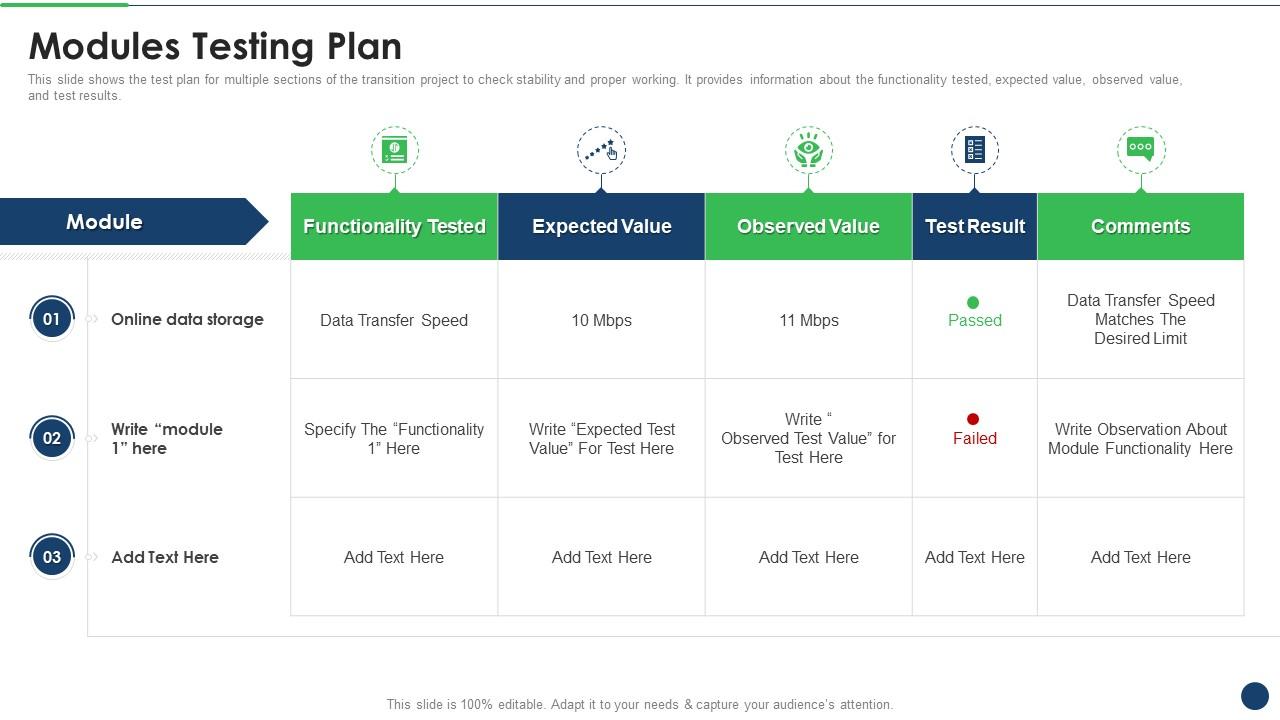Click the small arrow beside Online data storage
Image resolution: width=1280 pixels, height=720 pixels.
[x=92, y=319]
